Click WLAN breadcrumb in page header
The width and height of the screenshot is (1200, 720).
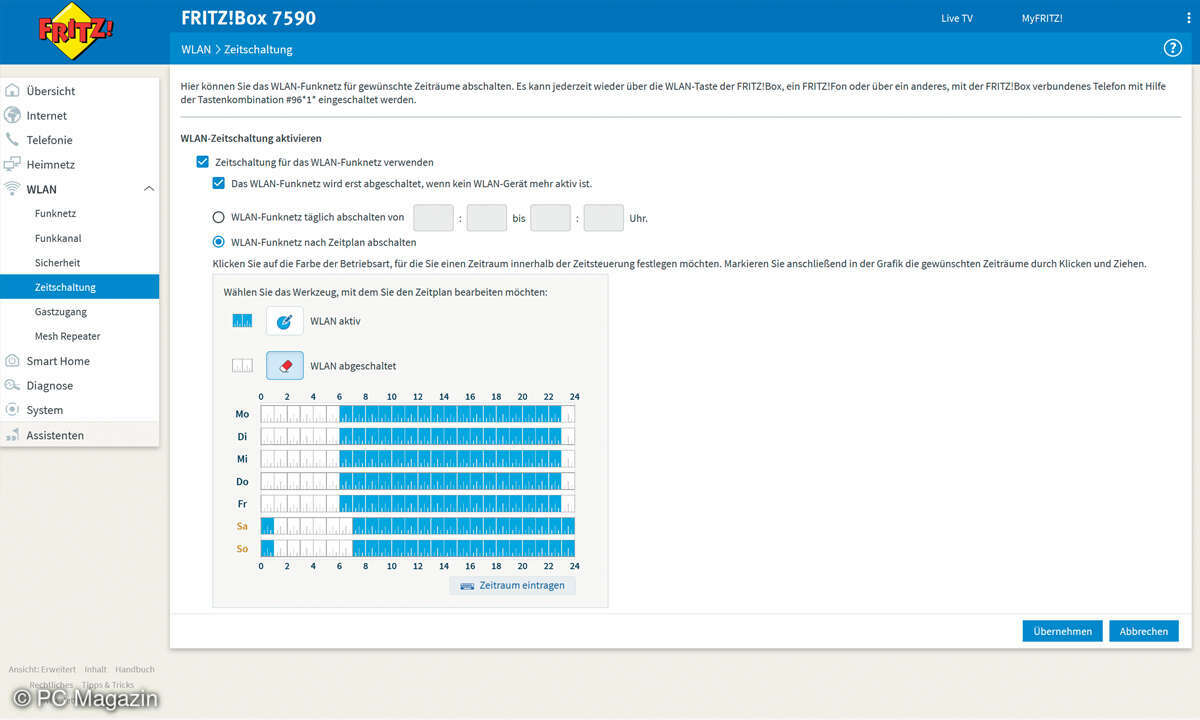pos(196,49)
